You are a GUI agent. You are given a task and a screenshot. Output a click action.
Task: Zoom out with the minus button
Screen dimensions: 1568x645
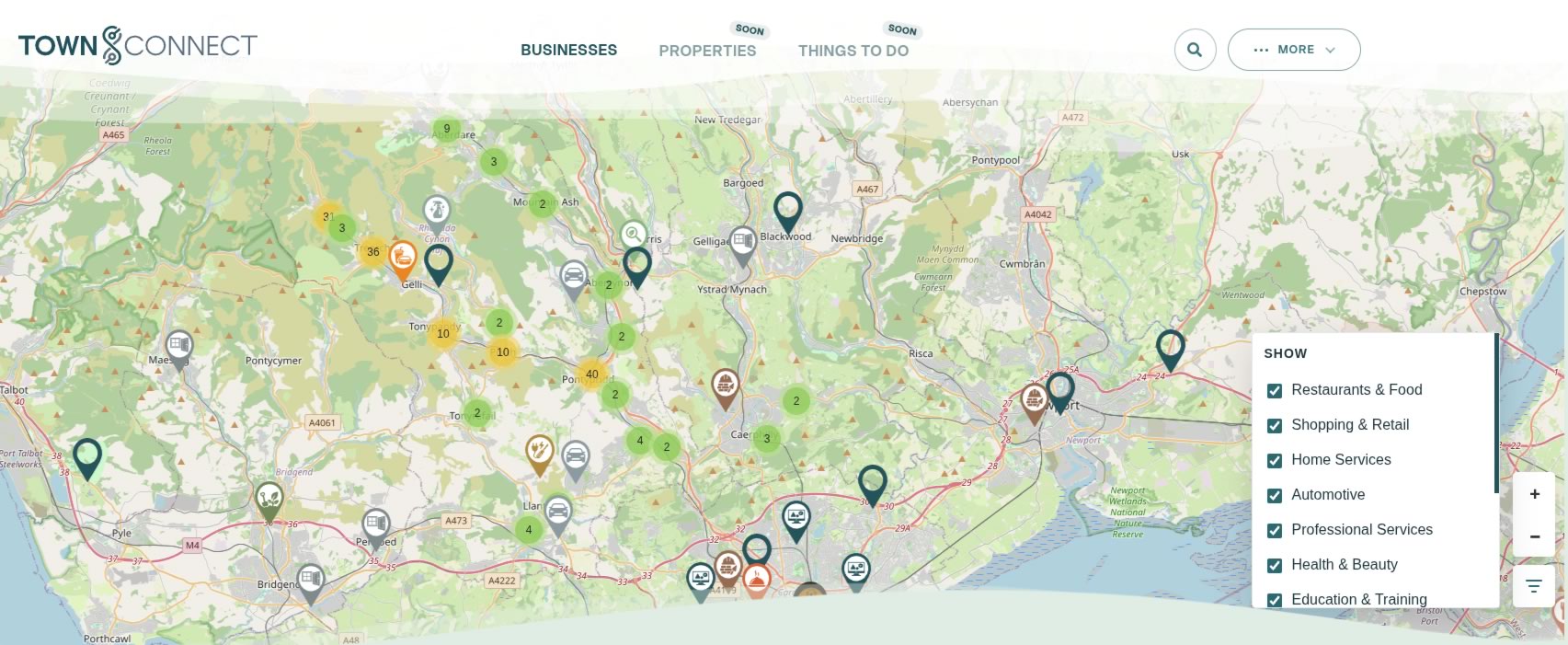point(1534,536)
